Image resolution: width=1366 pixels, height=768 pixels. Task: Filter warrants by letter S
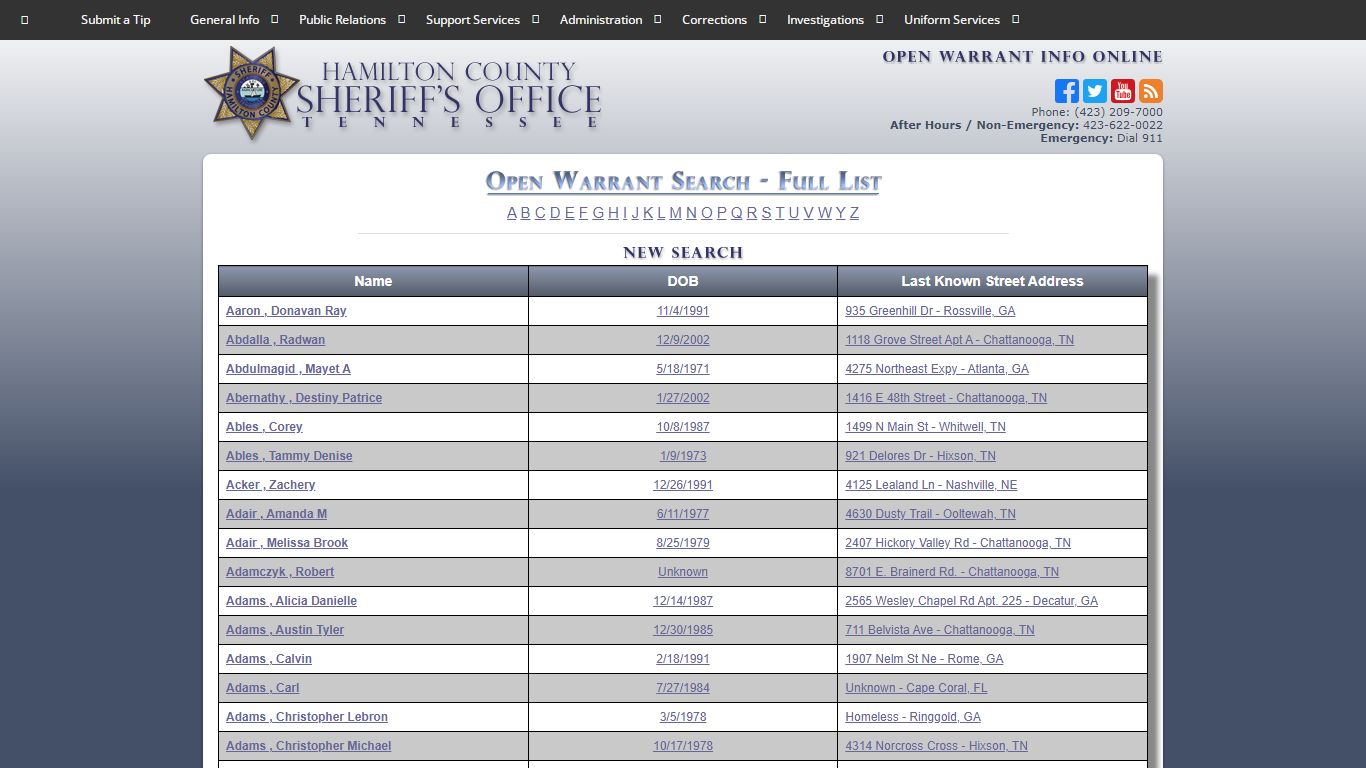click(x=766, y=213)
